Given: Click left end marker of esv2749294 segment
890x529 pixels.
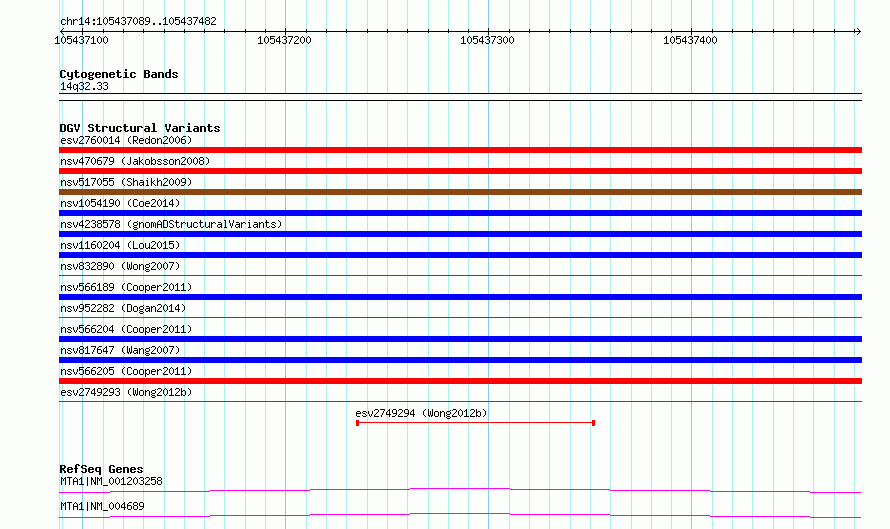Looking at the screenshot, I should 357,423.
